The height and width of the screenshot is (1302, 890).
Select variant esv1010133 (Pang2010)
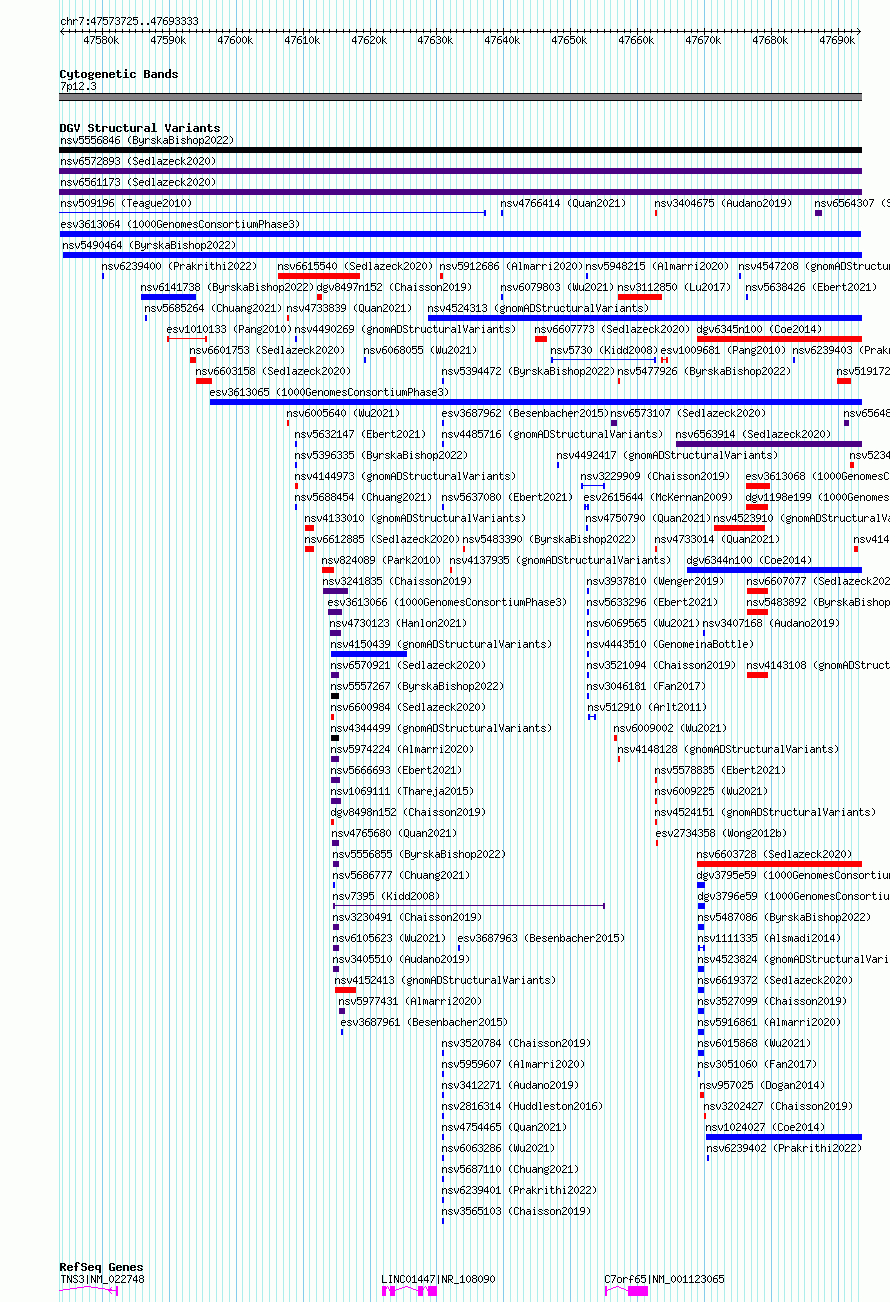228,329
